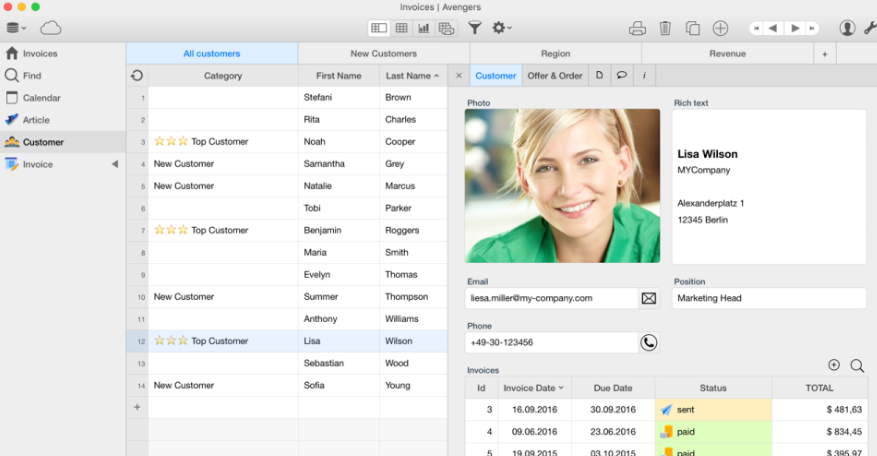
Task: Switch to grid table view
Action: 401,28
